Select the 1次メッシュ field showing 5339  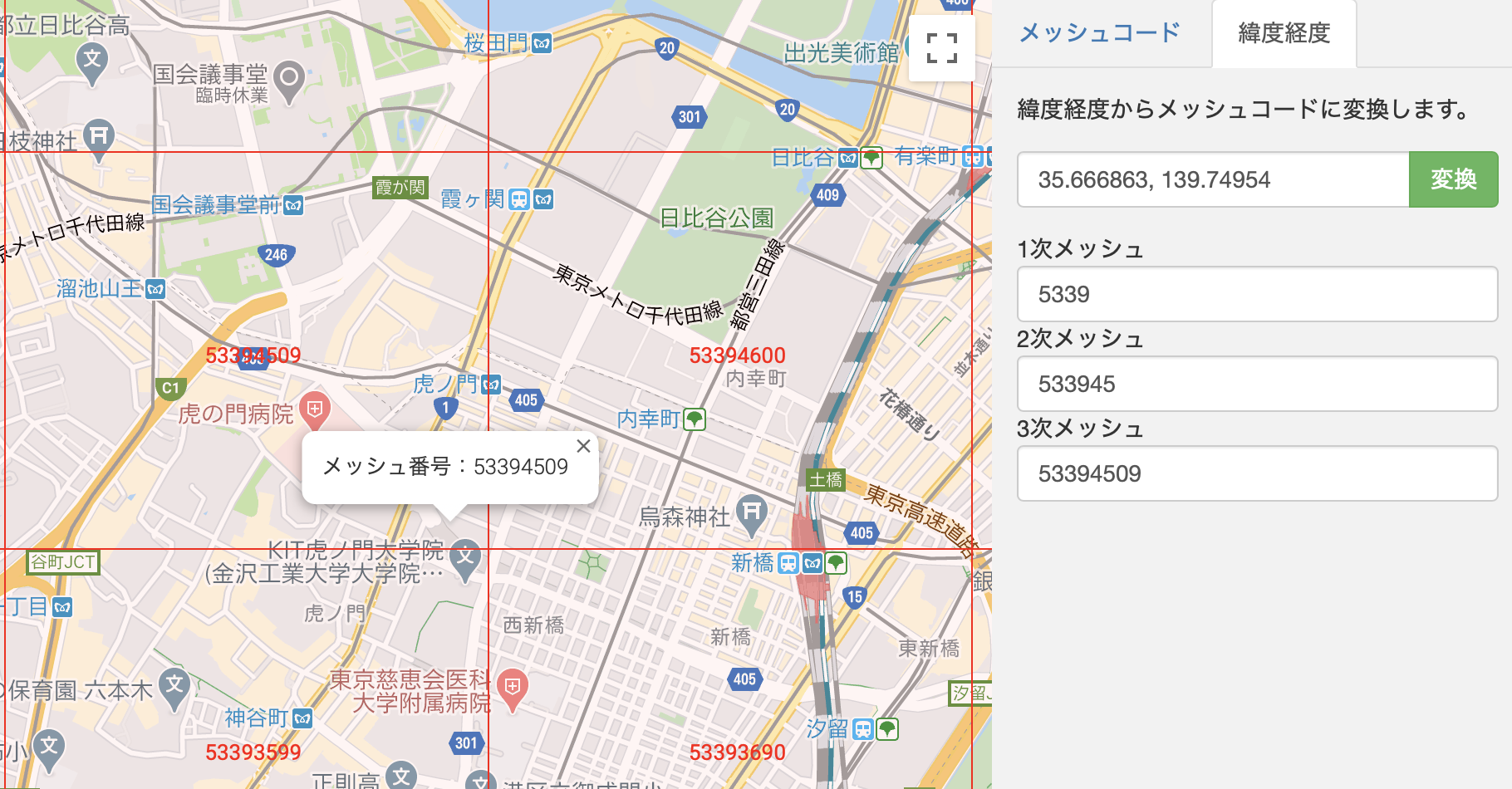[x=1257, y=294]
